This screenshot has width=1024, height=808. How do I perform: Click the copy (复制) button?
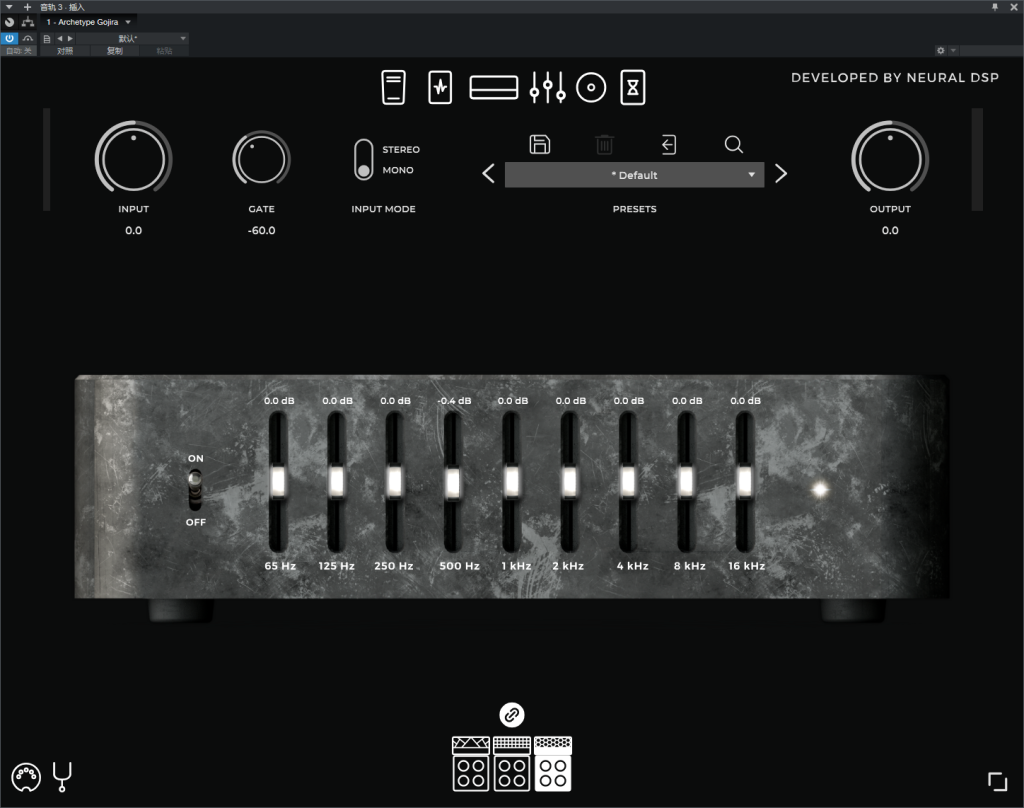point(114,50)
